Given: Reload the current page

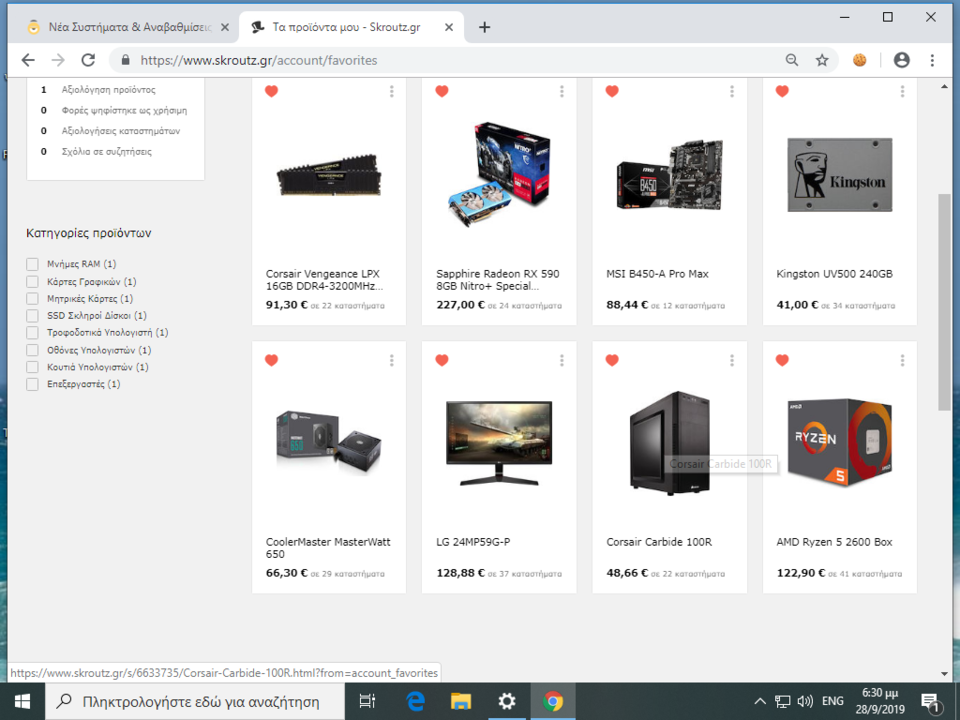Looking at the screenshot, I should [88, 60].
